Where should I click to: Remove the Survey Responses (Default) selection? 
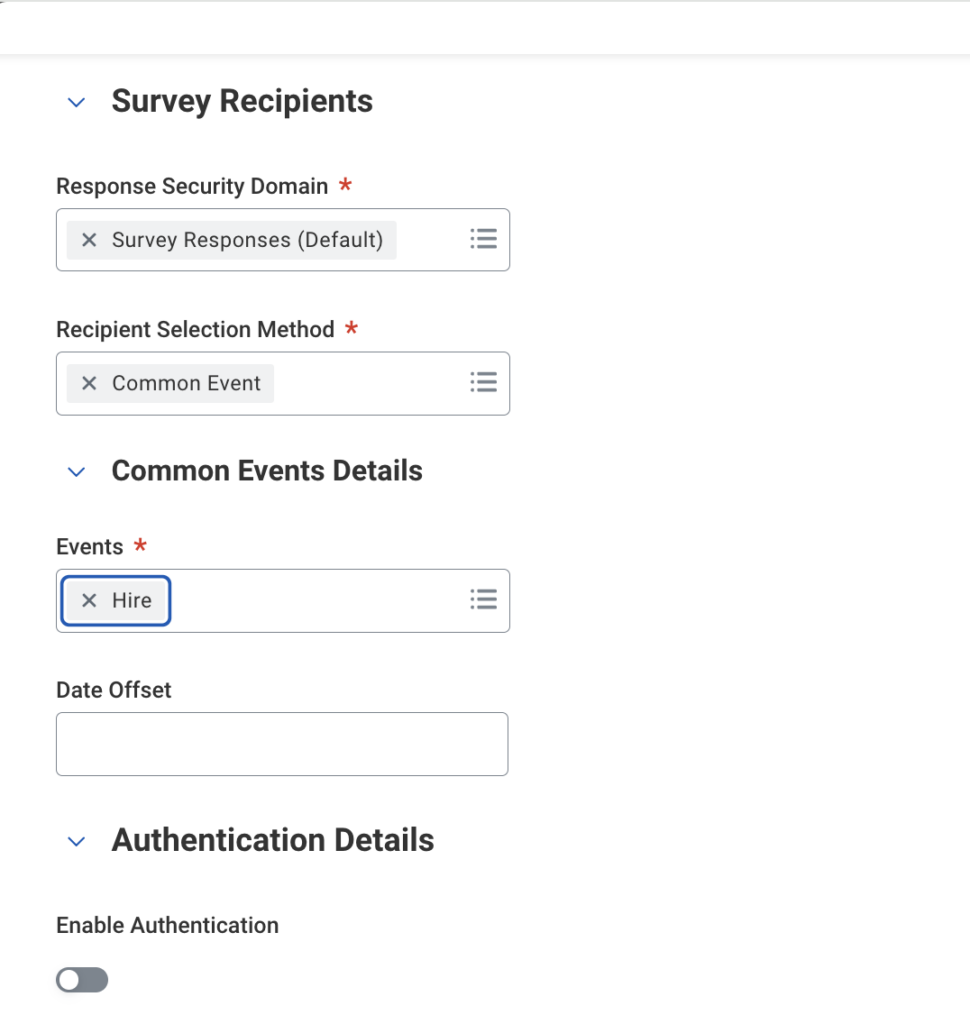coord(89,240)
